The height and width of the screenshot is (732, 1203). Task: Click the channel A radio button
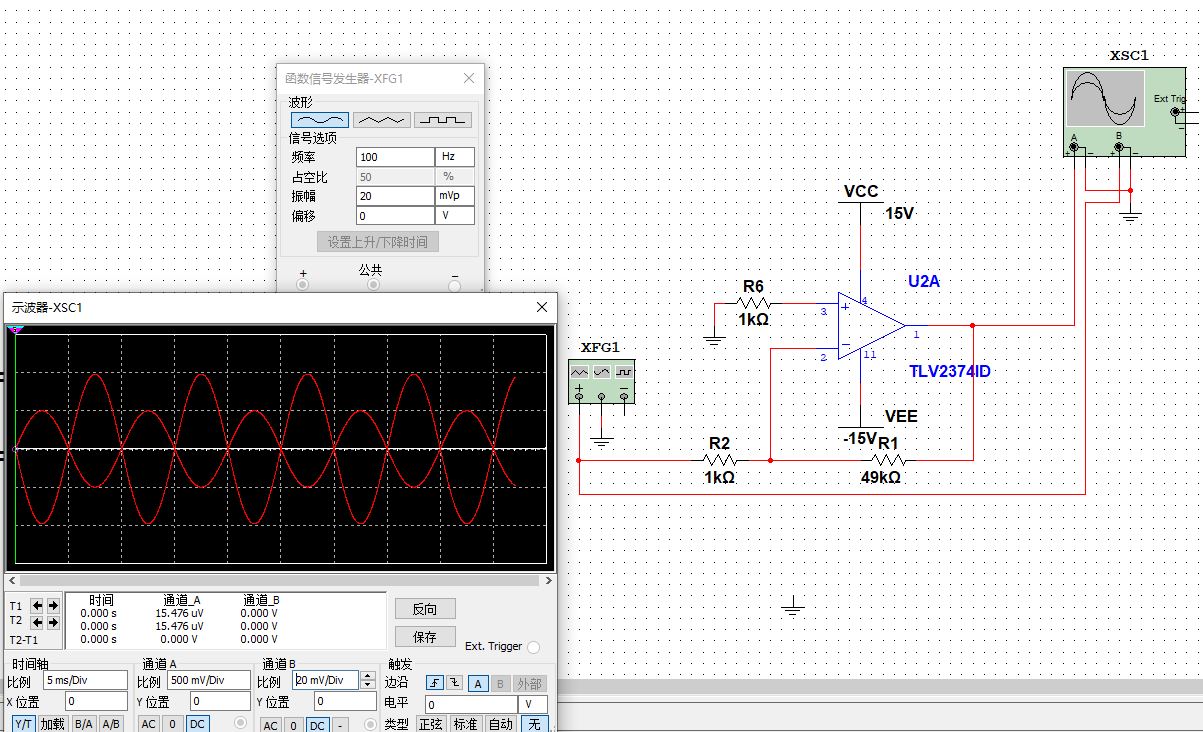(241, 722)
